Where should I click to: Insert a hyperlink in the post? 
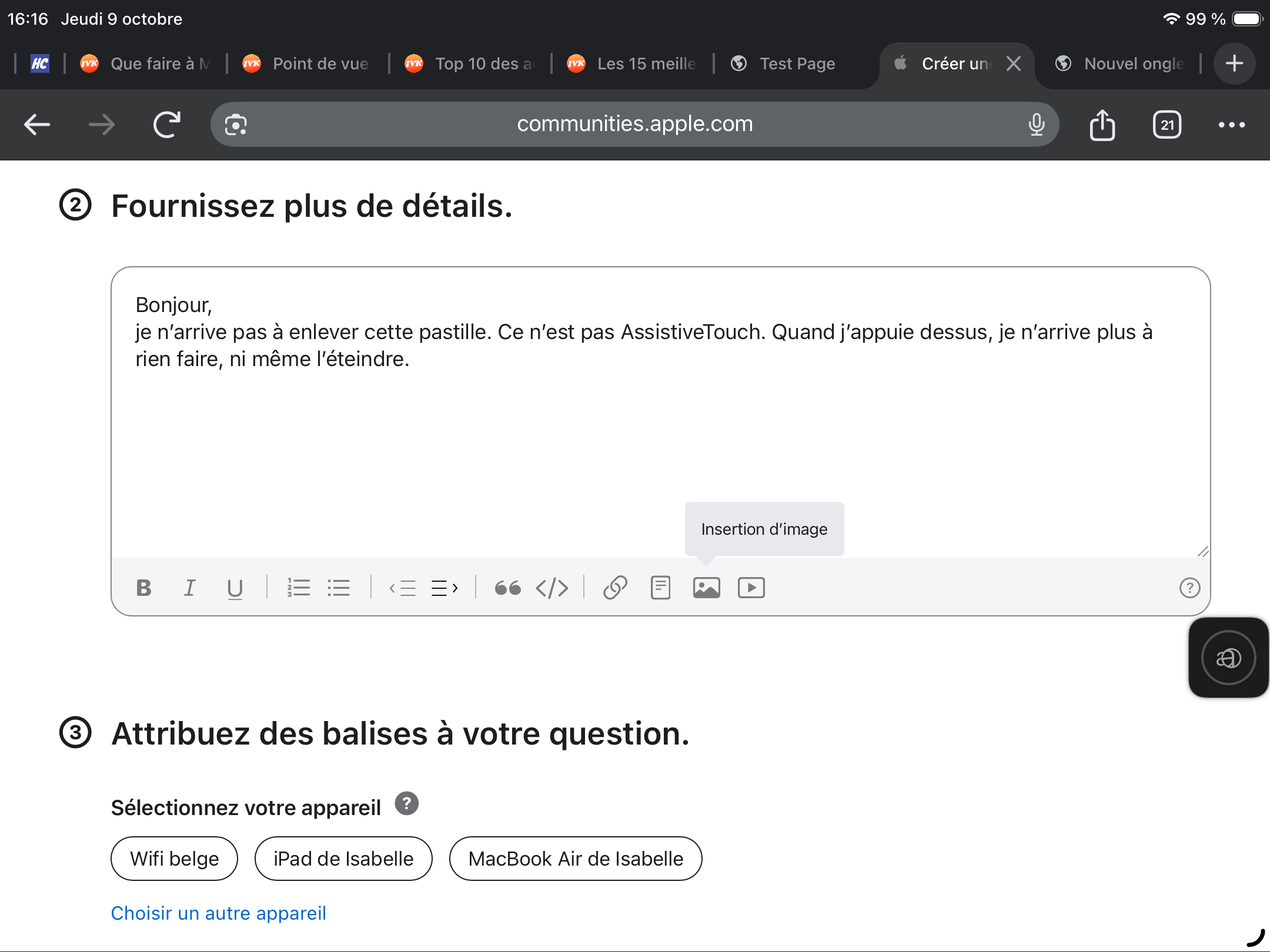point(615,588)
